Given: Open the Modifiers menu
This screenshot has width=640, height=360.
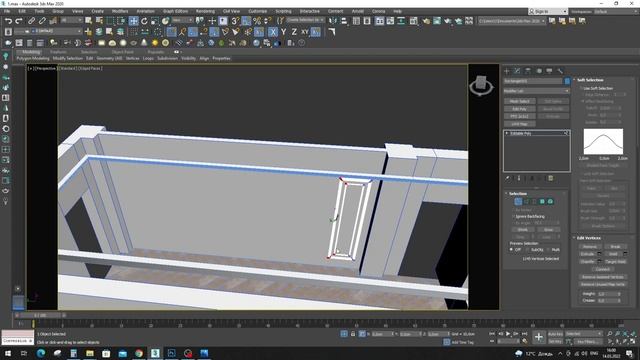Looking at the screenshot, I should point(120,11).
